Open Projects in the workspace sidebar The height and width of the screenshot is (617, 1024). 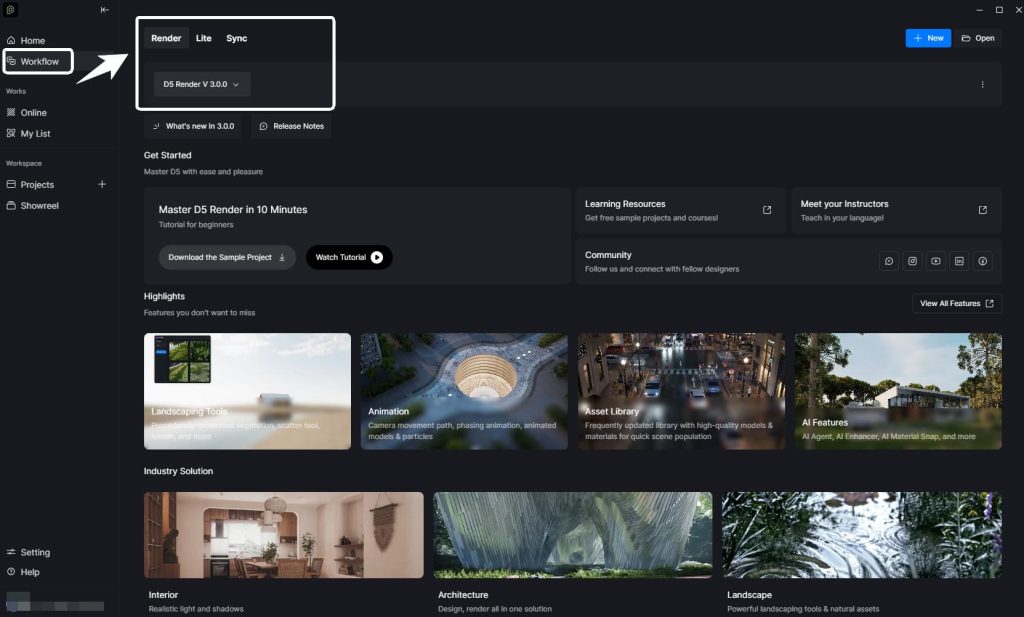[x=37, y=185]
